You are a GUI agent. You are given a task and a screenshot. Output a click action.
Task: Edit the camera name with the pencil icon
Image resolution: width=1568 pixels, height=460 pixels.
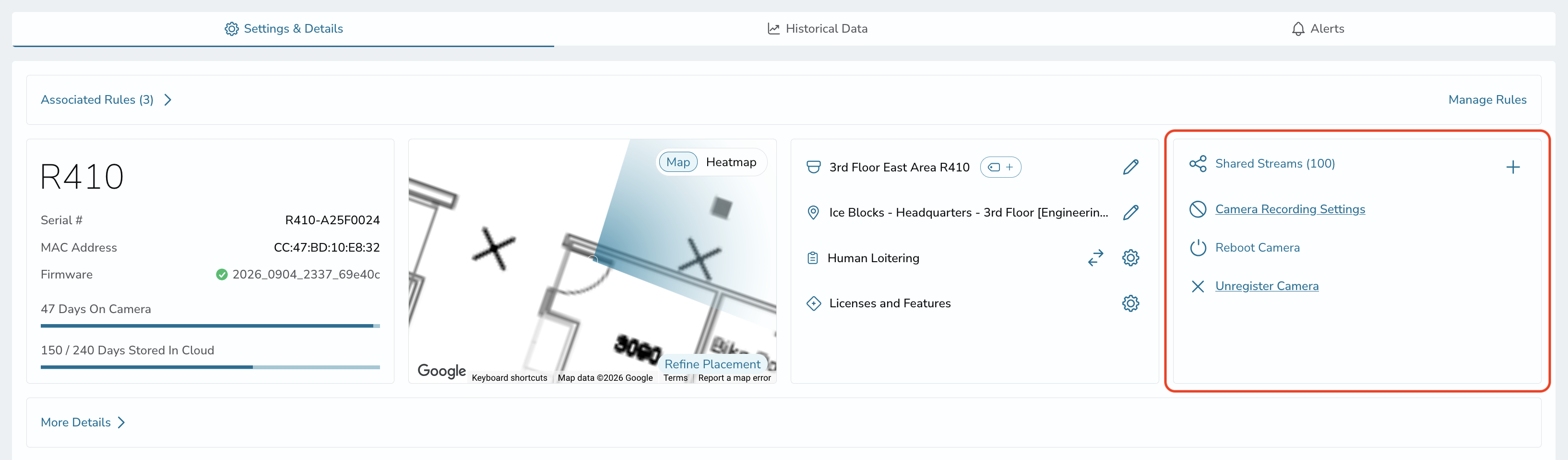click(1130, 167)
